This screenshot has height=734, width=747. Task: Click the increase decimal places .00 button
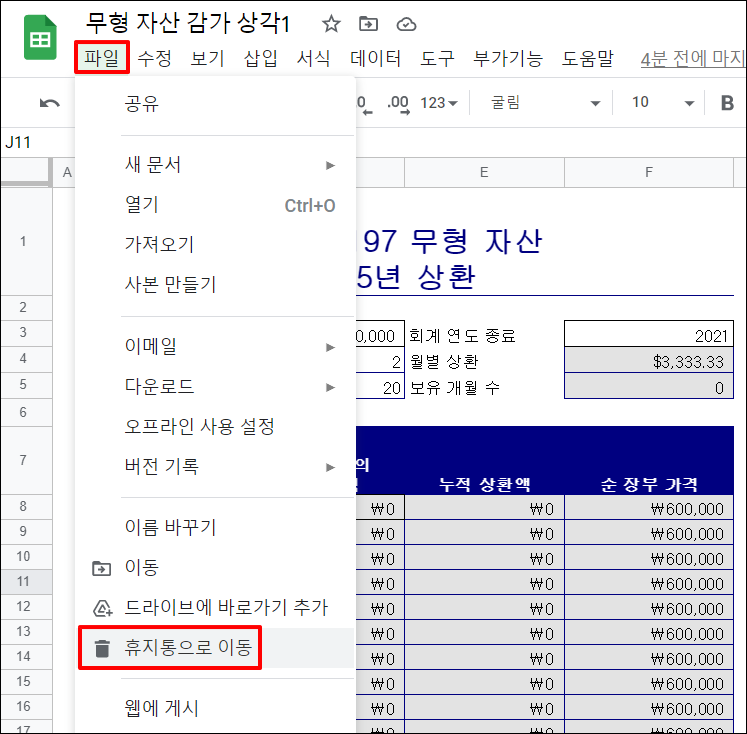(x=398, y=103)
